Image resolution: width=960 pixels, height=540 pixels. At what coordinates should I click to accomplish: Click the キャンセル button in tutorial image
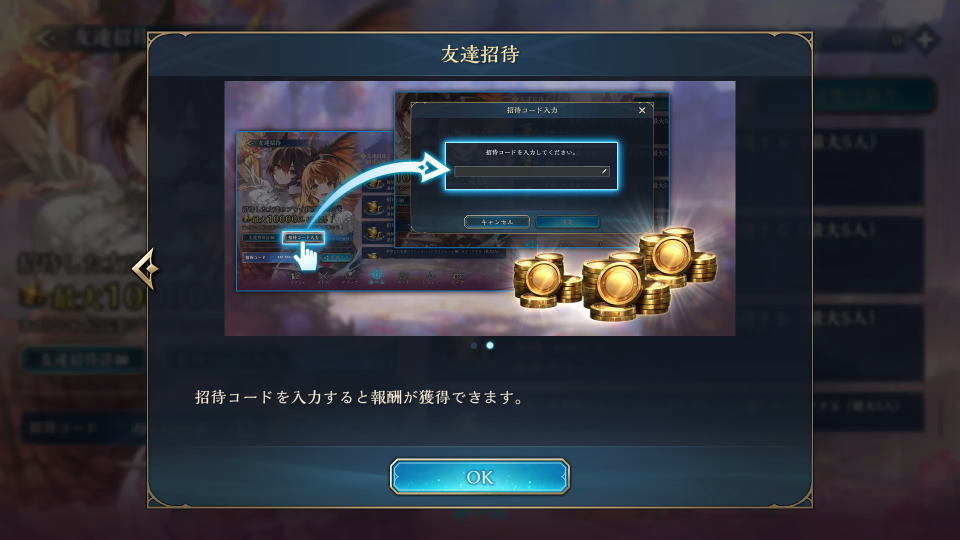pos(497,222)
